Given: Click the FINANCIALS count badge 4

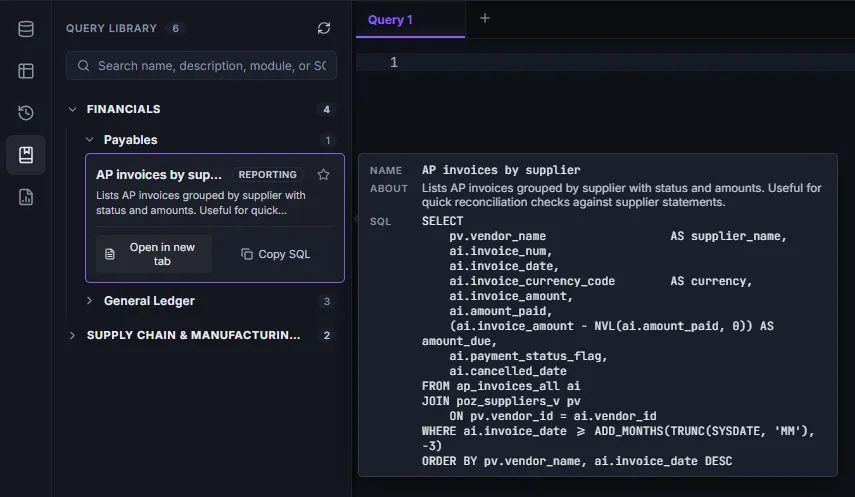Looking at the screenshot, I should (326, 110).
